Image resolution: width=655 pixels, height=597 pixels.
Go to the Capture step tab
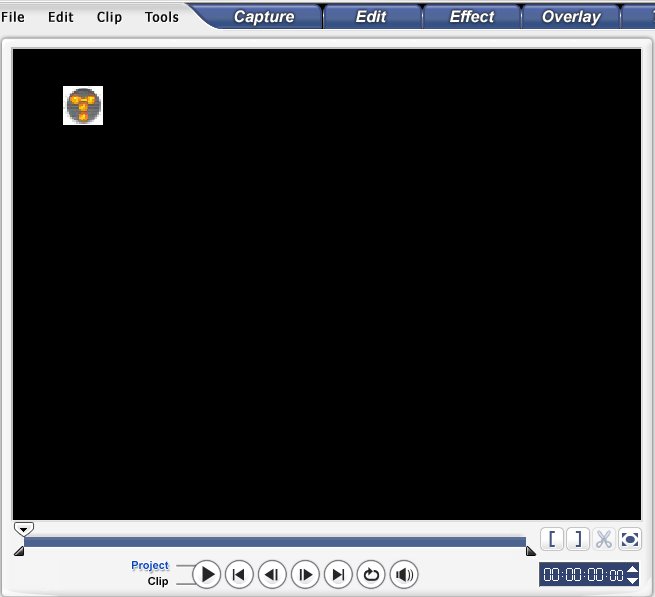tap(264, 16)
